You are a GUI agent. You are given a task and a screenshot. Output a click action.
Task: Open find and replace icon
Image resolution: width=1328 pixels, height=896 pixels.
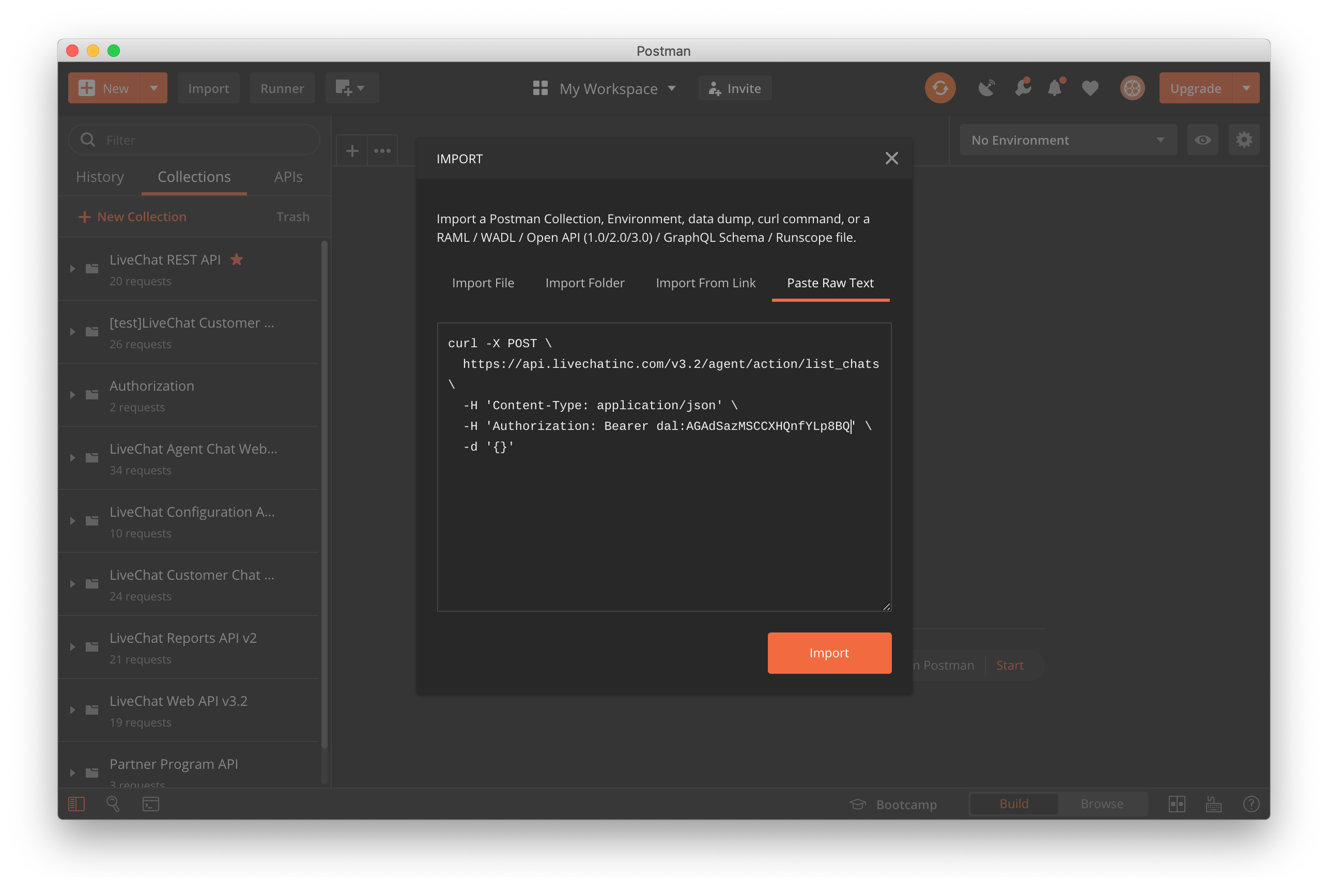tap(113, 804)
